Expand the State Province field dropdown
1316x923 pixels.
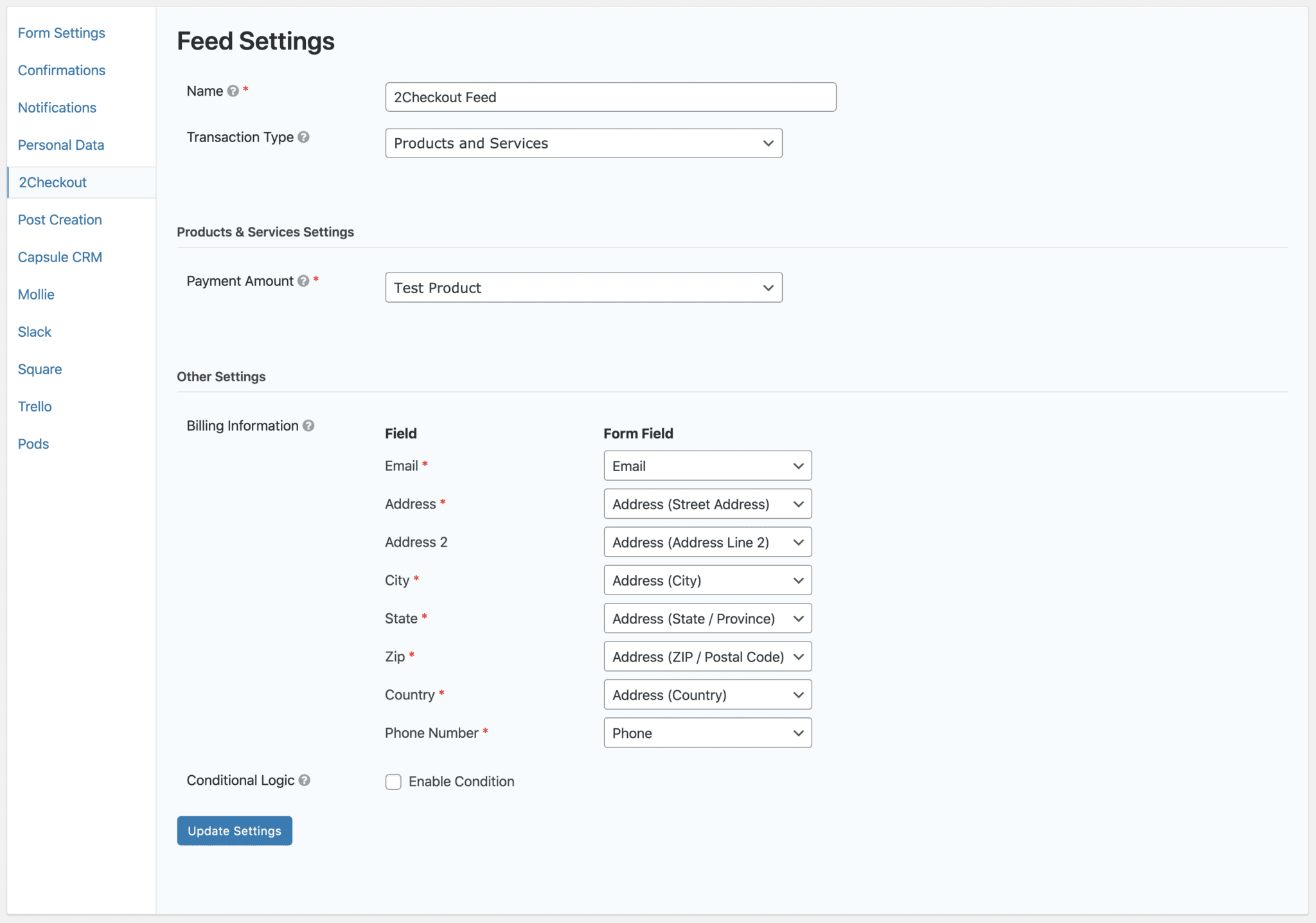pyautogui.click(x=707, y=618)
